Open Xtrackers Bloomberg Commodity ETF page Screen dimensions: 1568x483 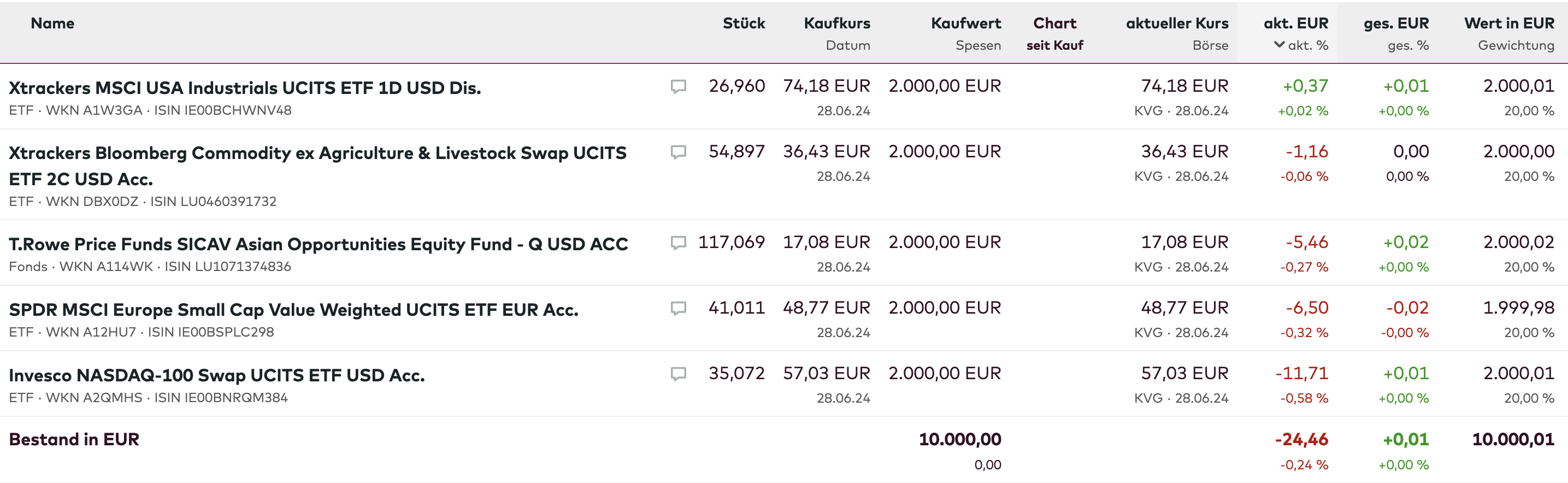click(x=316, y=154)
